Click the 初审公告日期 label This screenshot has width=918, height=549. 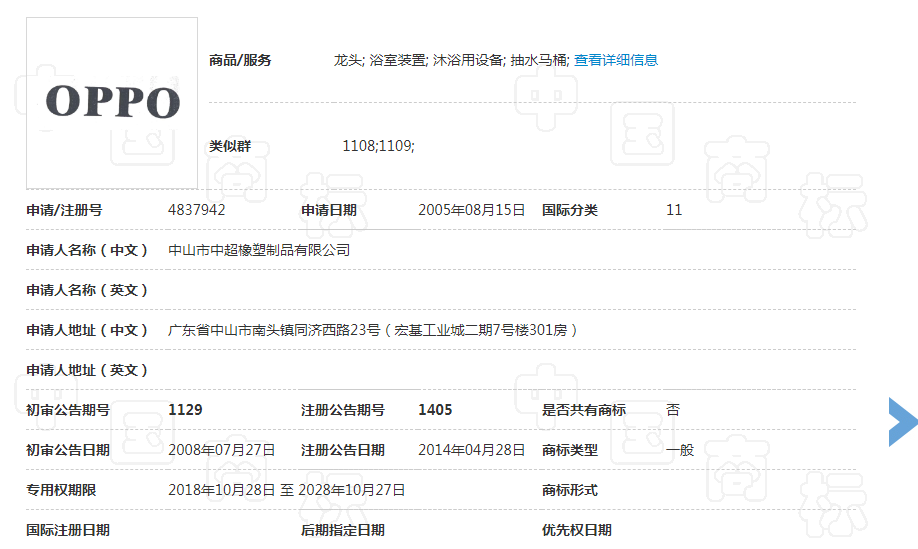(68, 450)
